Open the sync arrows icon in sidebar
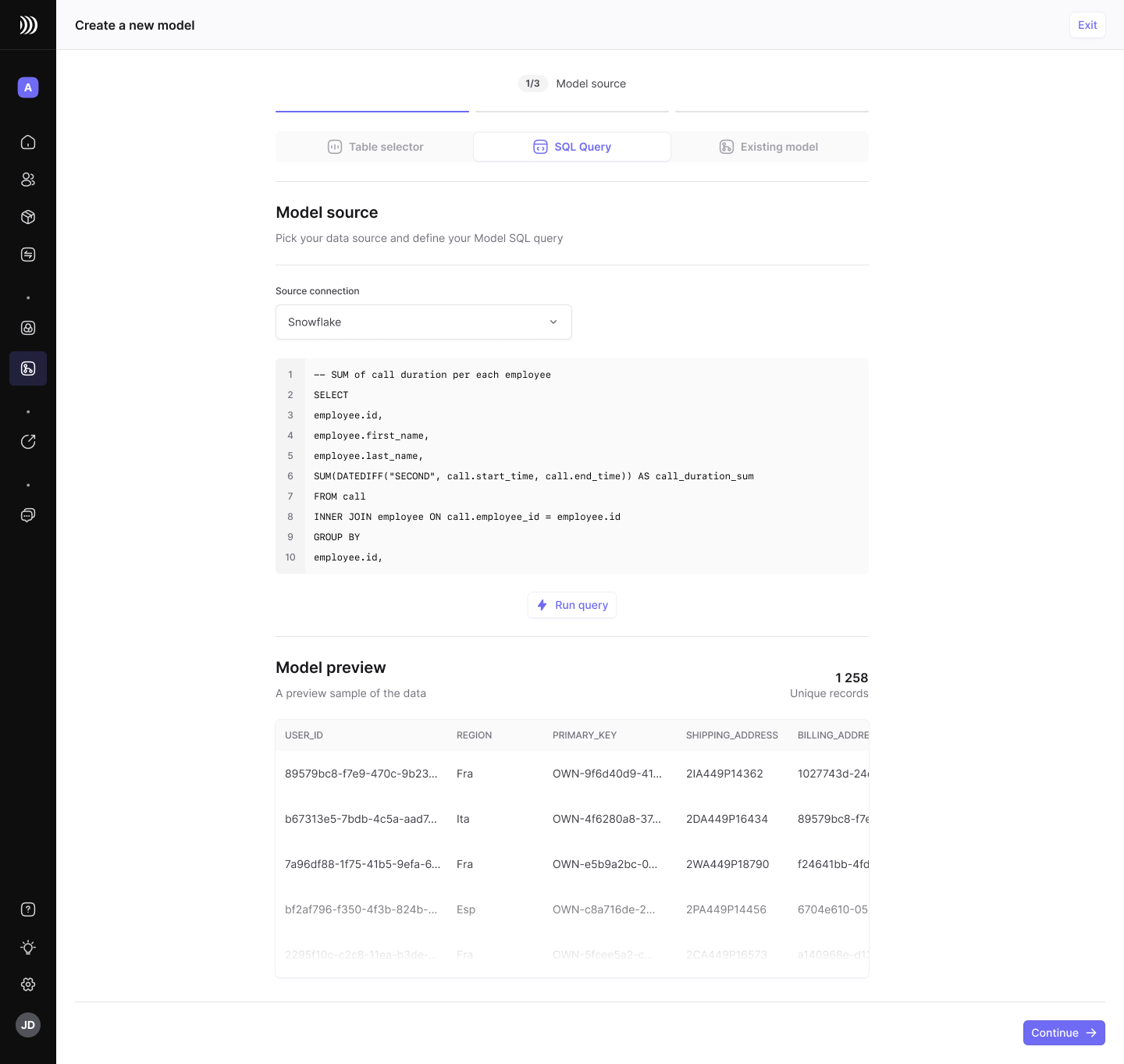1124x1064 pixels. [x=28, y=254]
